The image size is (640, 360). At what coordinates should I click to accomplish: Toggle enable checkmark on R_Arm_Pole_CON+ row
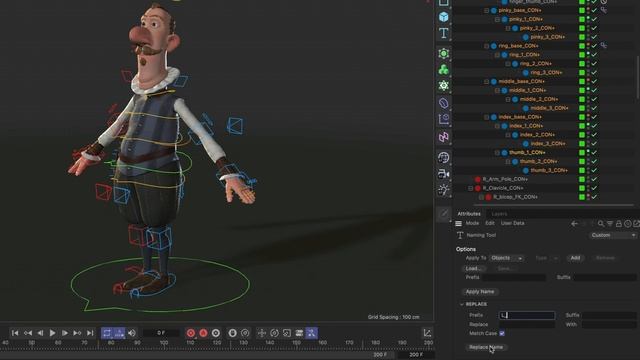(x=594, y=179)
